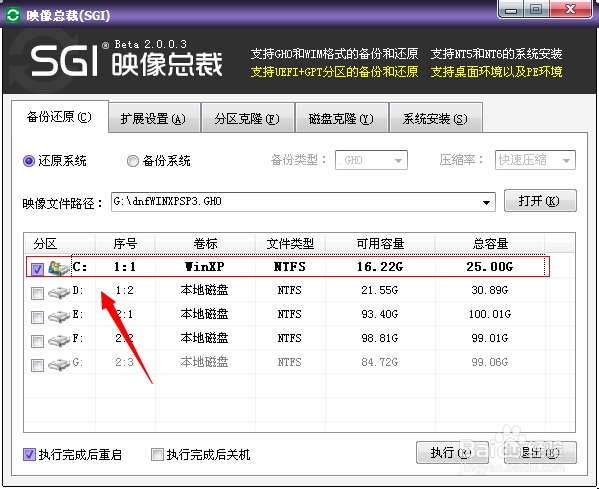
Task: Click the 执行(R) button
Action: point(452,453)
